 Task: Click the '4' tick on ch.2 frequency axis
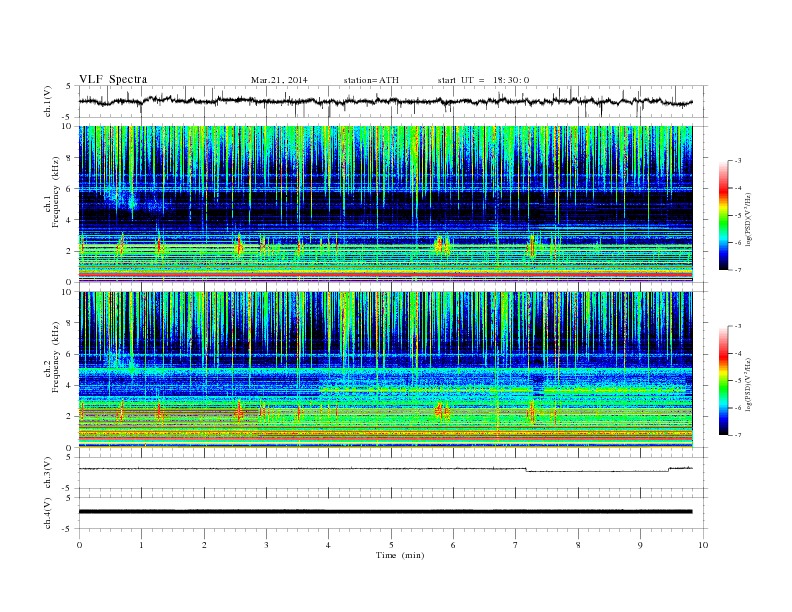tap(70, 386)
